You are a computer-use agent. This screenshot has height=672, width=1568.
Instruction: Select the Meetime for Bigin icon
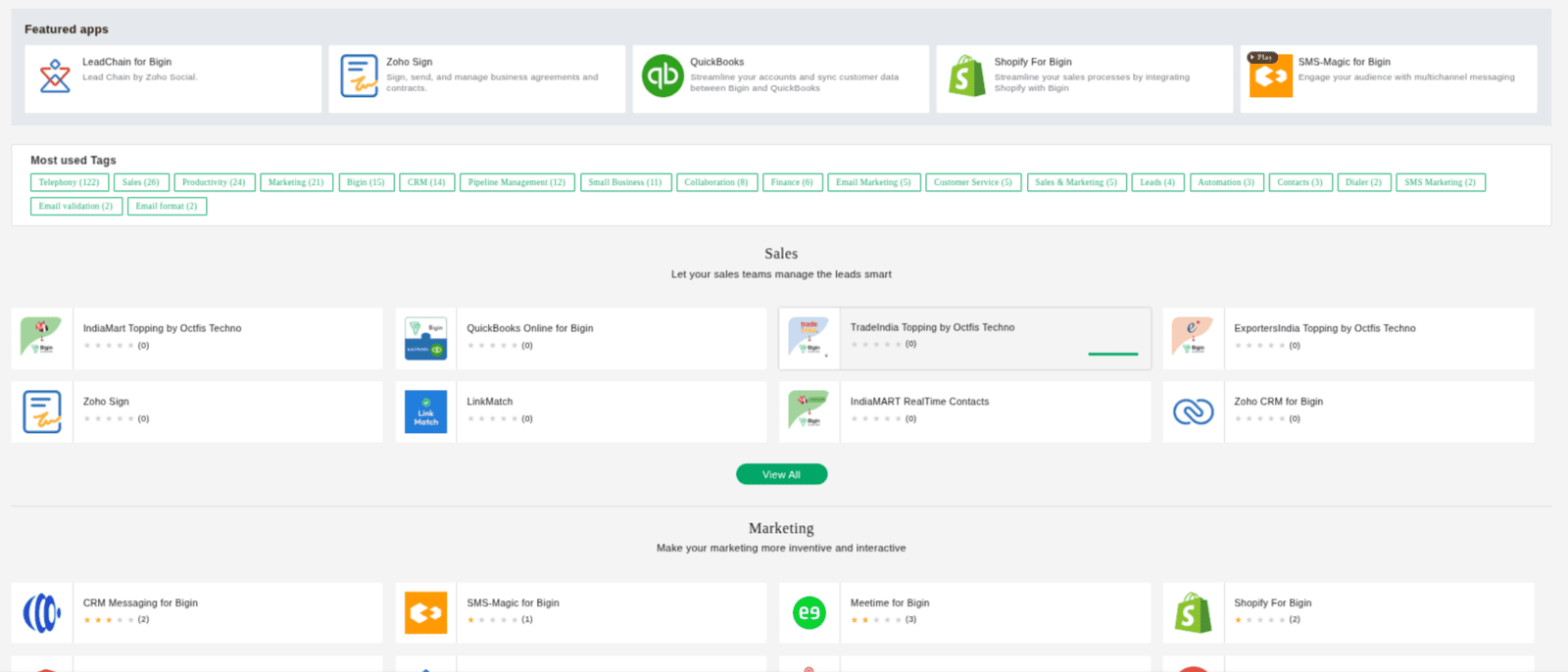809,613
